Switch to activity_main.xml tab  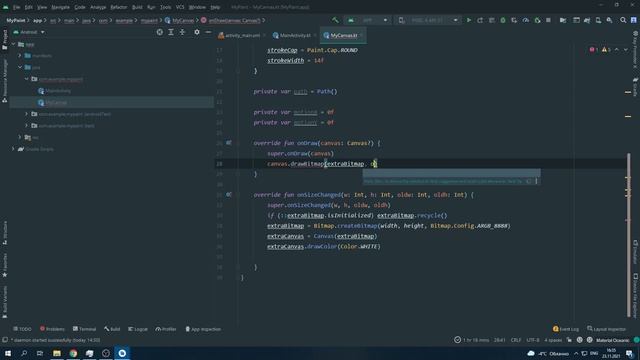pyautogui.click(x=242, y=36)
